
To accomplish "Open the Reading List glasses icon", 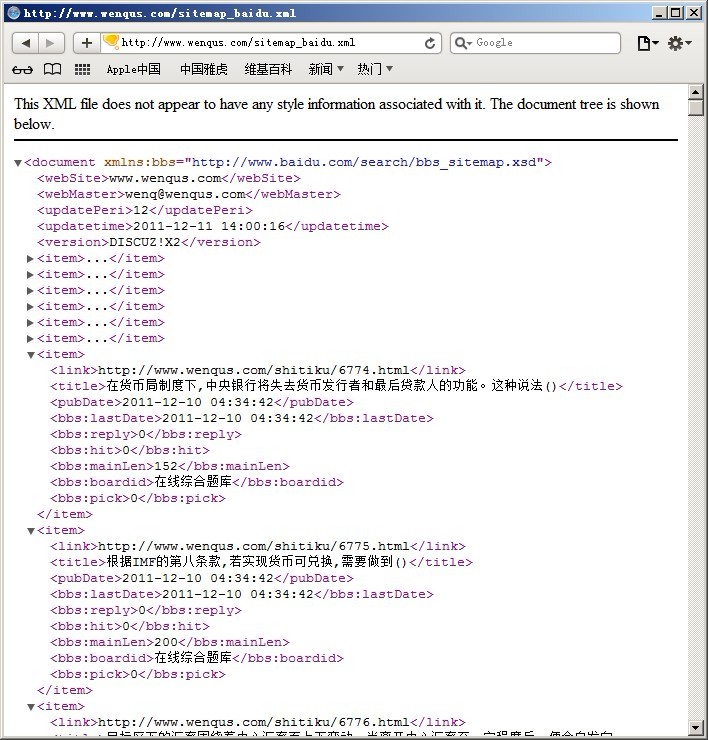I will (x=22, y=69).
